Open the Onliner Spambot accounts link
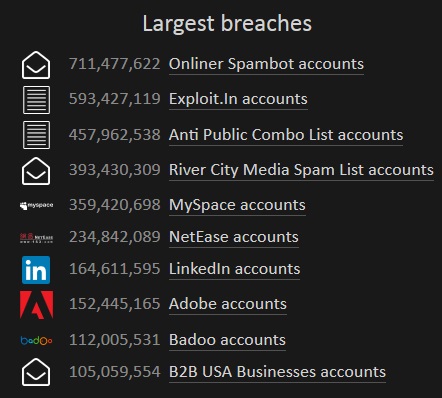 click(266, 64)
